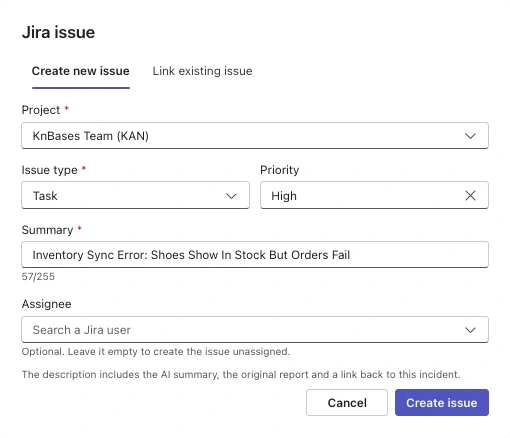
Task: Open the Assignee Search a Jira user field
Action: click(255, 330)
